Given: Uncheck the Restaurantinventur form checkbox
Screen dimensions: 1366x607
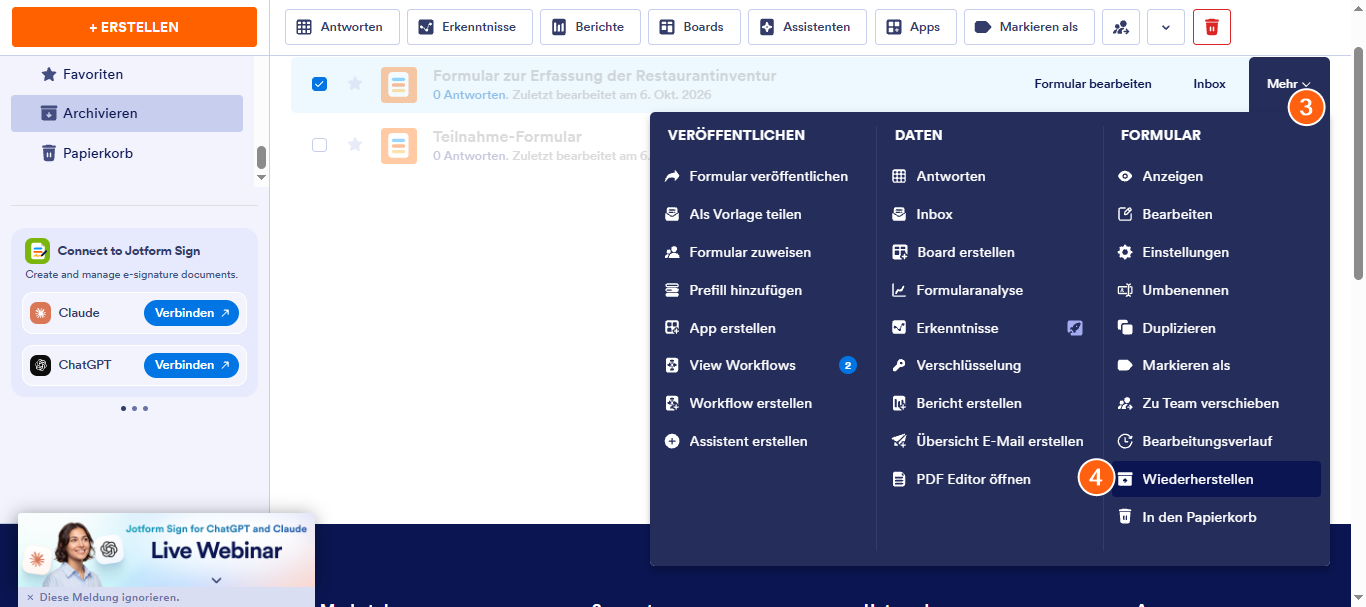Looking at the screenshot, I should (320, 84).
